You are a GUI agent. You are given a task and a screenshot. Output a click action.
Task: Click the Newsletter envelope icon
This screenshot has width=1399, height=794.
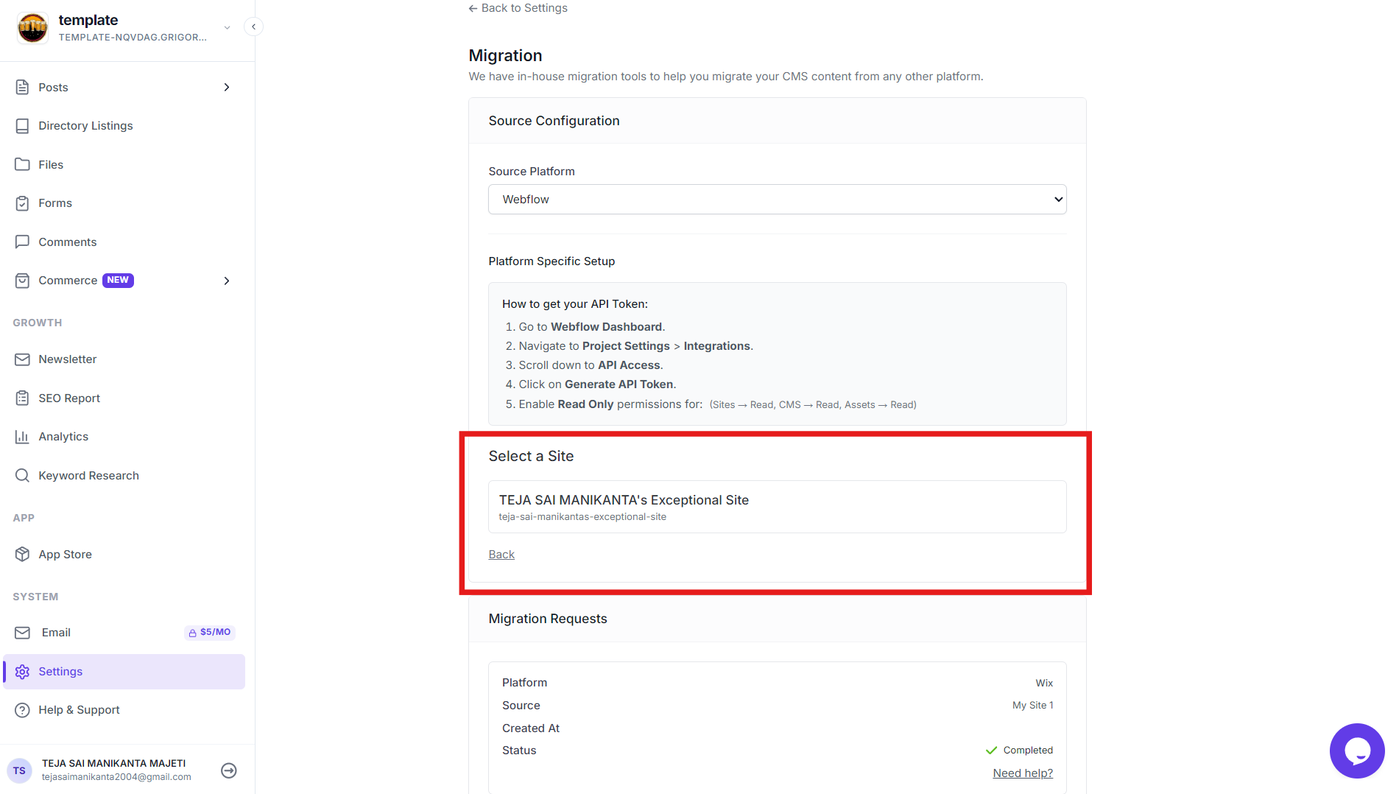[x=22, y=359]
